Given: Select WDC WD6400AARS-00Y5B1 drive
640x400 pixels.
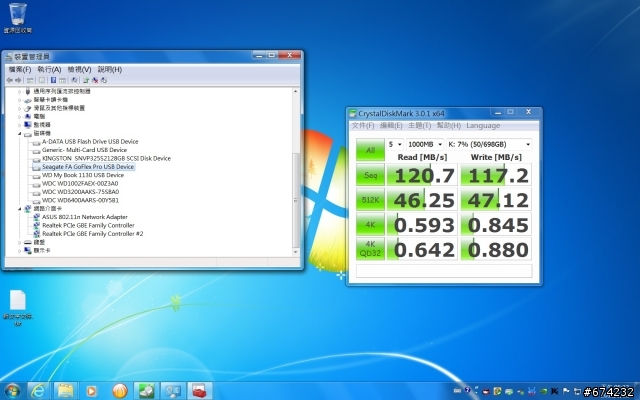Looking at the screenshot, I should [80, 200].
